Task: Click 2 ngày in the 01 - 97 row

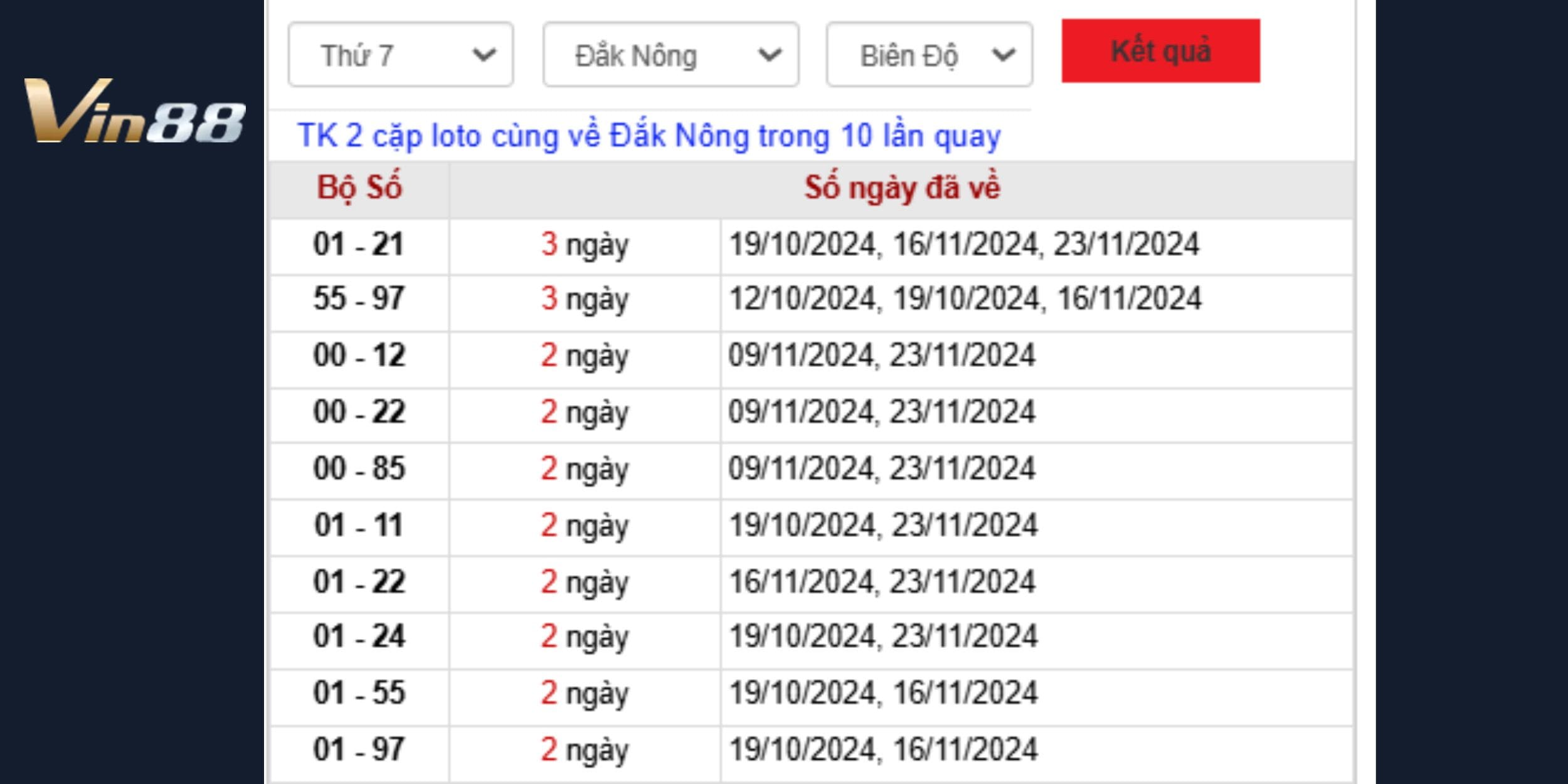Action: tap(585, 750)
